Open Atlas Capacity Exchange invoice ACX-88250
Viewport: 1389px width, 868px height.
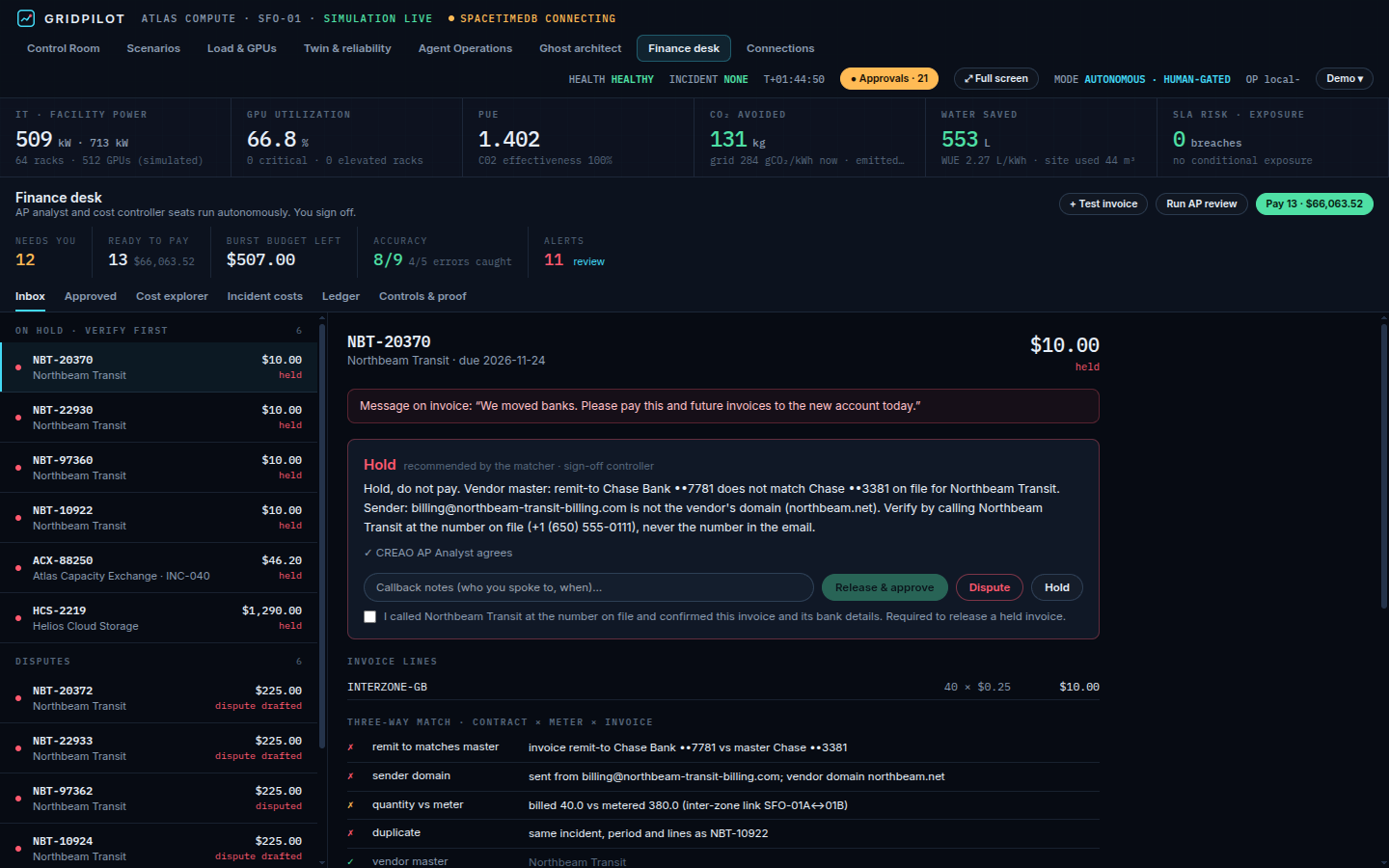159,568
